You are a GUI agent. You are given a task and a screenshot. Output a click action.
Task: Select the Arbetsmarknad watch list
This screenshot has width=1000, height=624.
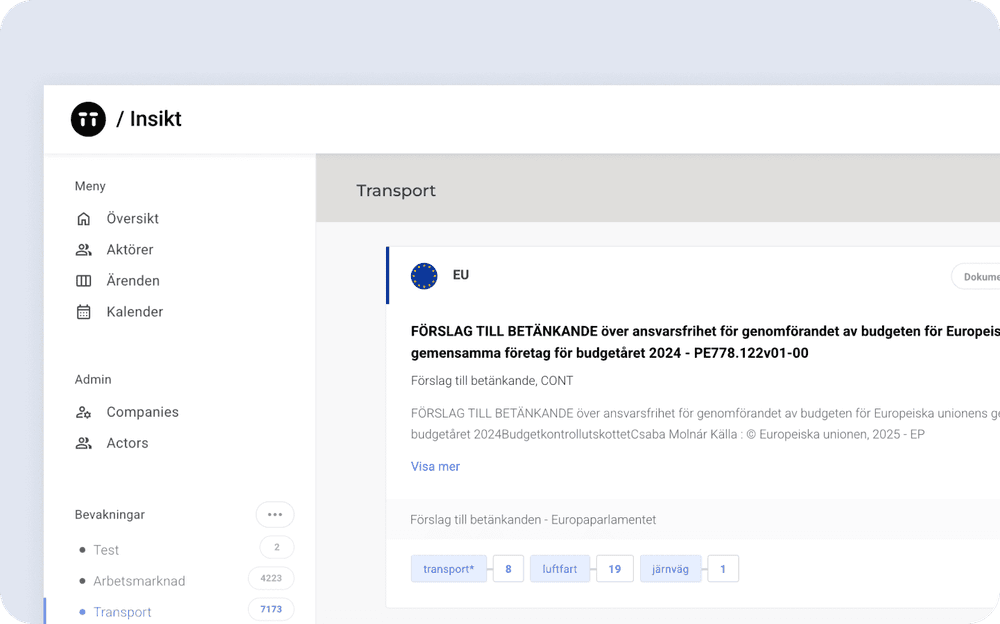(139, 581)
